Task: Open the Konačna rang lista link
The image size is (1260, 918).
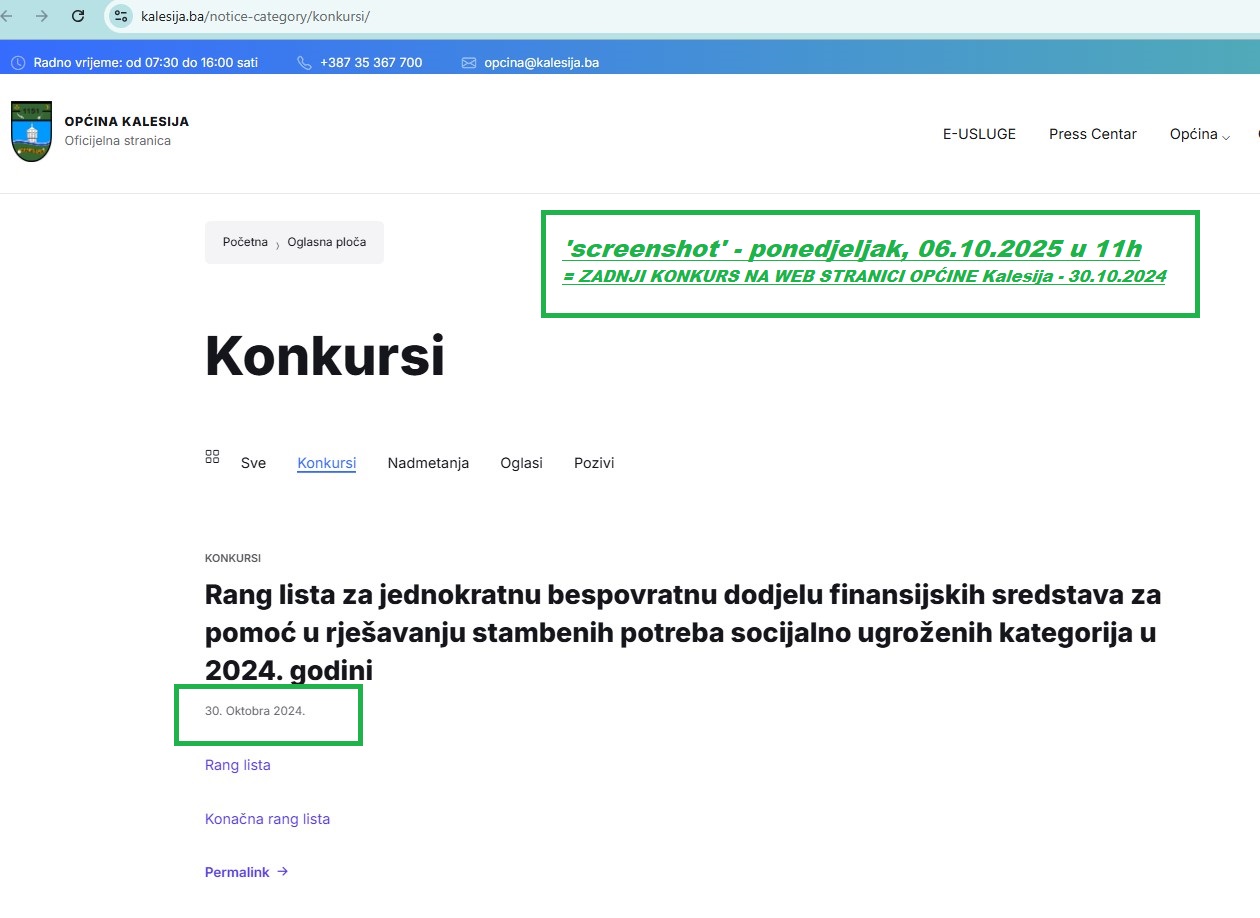Action: tap(267, 819)
